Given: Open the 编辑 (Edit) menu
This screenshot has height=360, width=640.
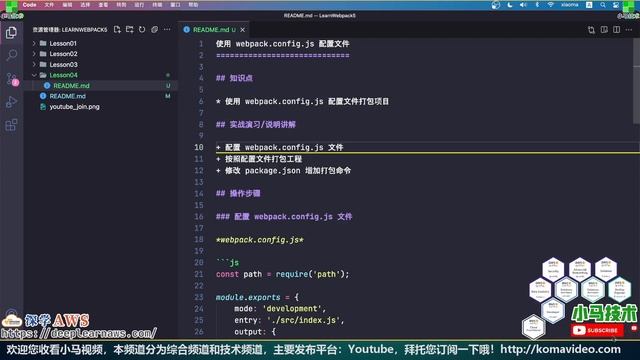Looking at the screenshot, I should [67, 5].
